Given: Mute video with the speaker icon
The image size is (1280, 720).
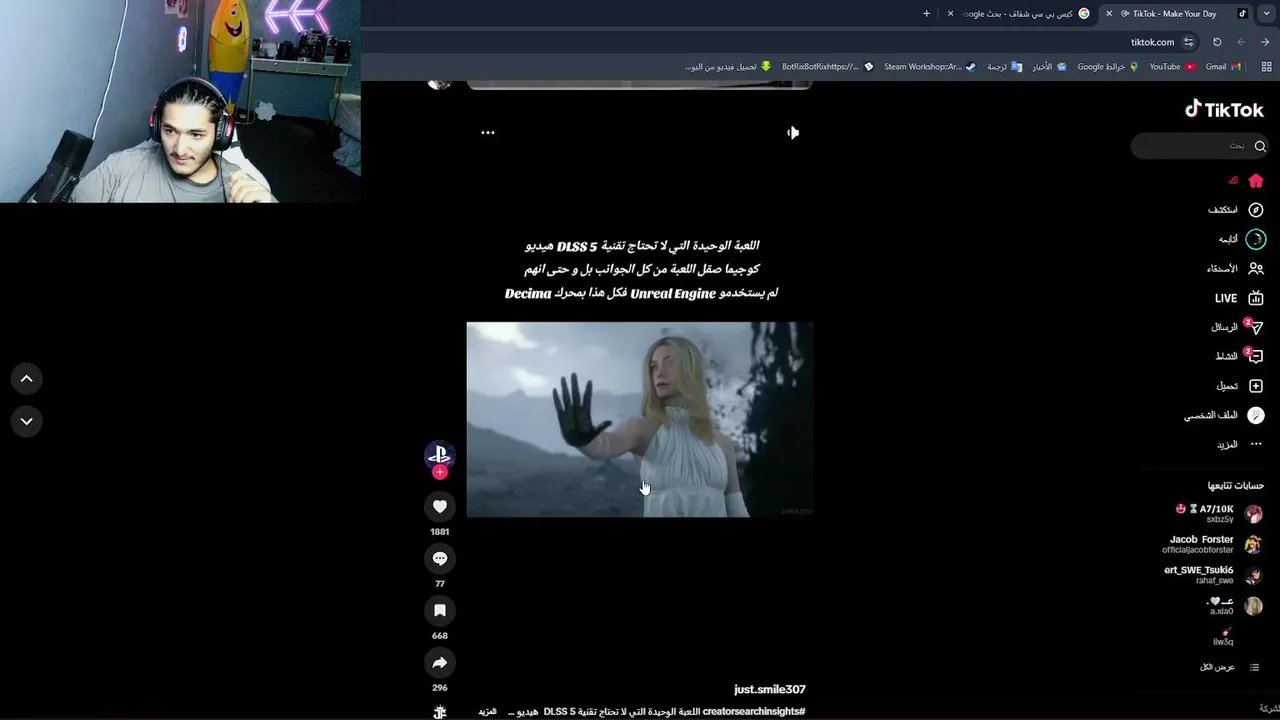Looking at the screenshot, I should point(792,132).
